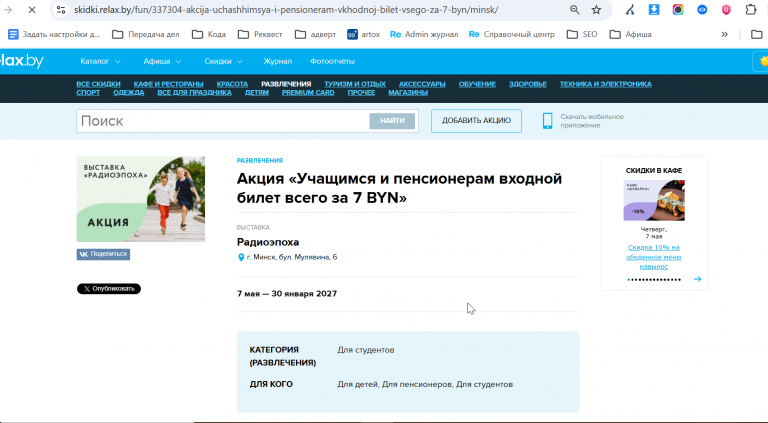Click the mobile phone app download icon
This screenshot has height=423, width=768.
coord(548,121)
